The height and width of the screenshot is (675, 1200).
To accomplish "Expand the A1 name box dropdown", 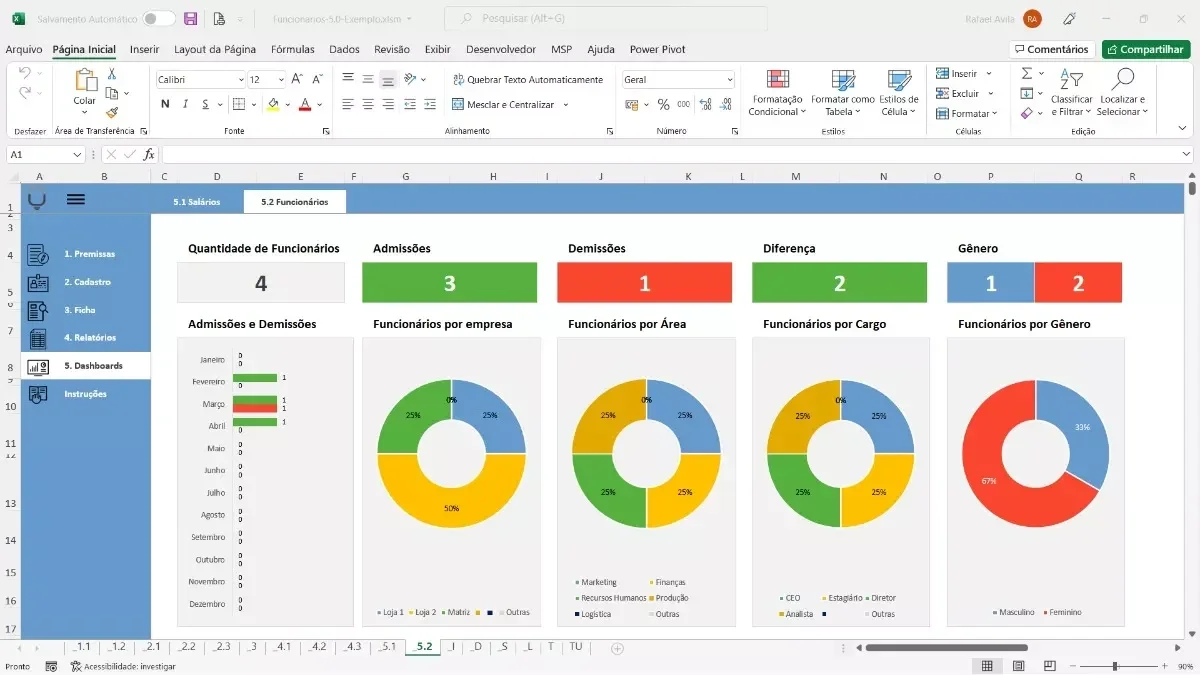I will [77, 155].
